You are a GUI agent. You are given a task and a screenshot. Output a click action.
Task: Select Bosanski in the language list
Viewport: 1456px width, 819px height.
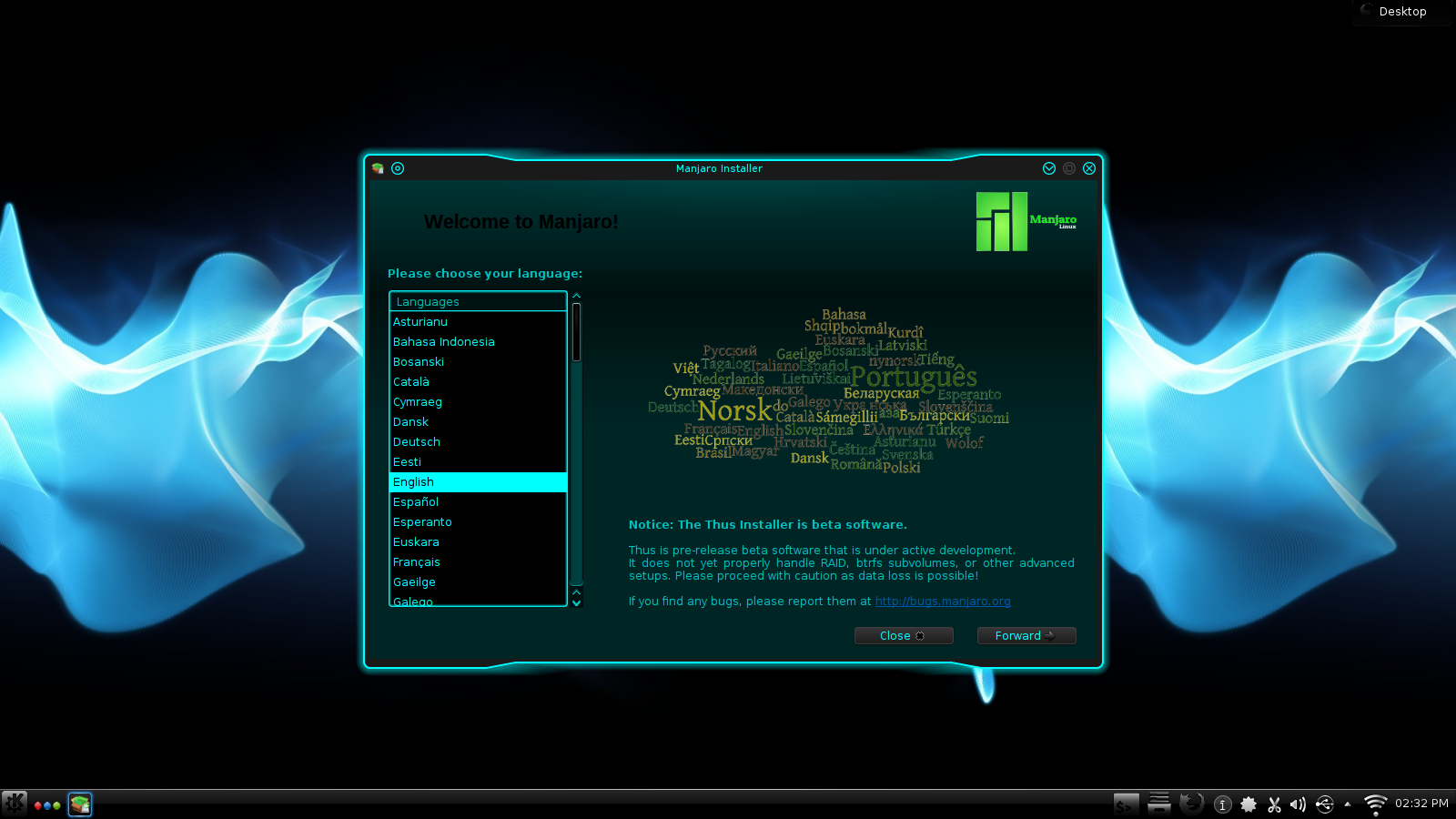pos(478,362)
